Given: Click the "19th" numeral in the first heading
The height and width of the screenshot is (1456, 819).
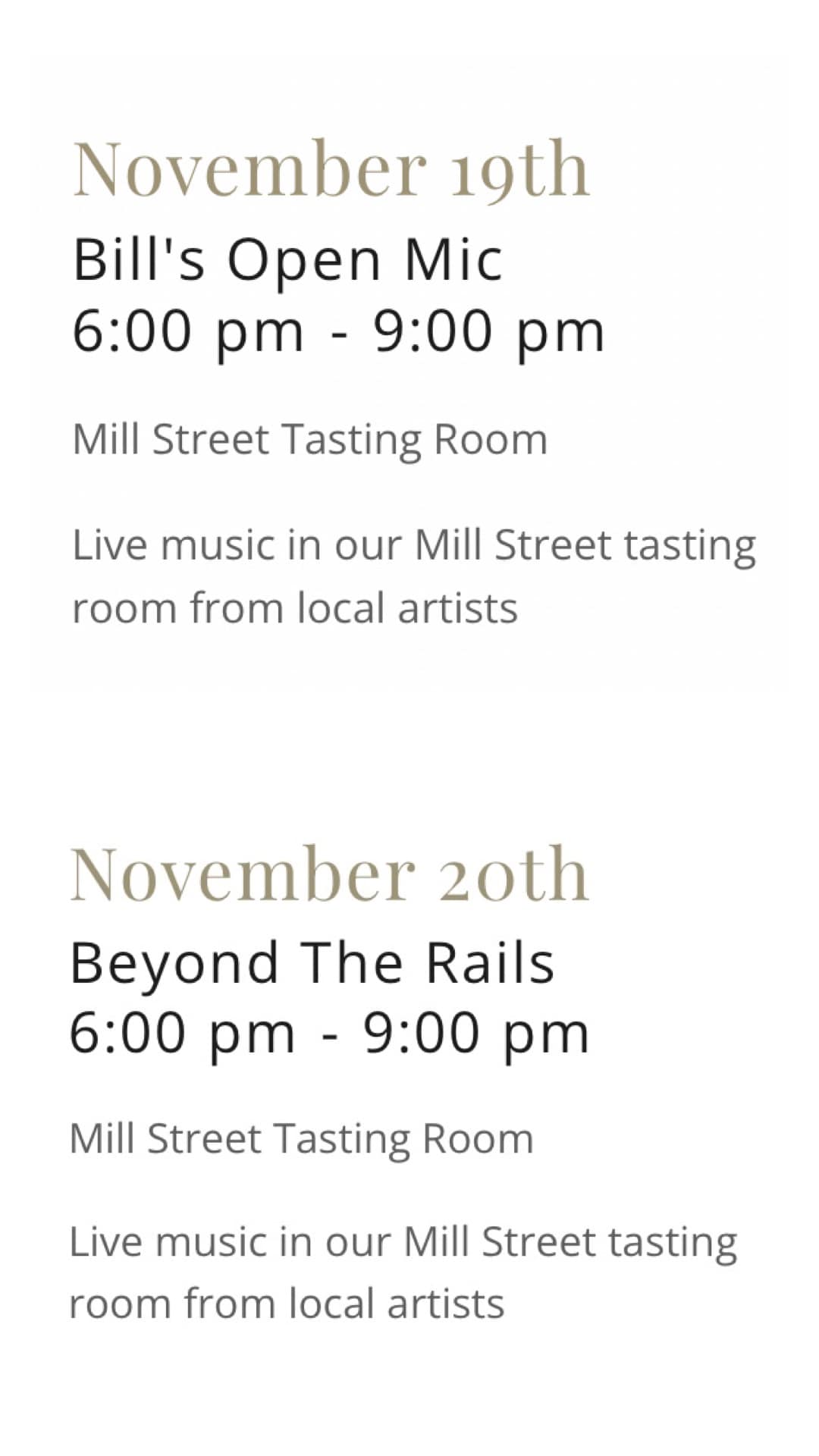Looking at the screenshot, I should 519,169.
